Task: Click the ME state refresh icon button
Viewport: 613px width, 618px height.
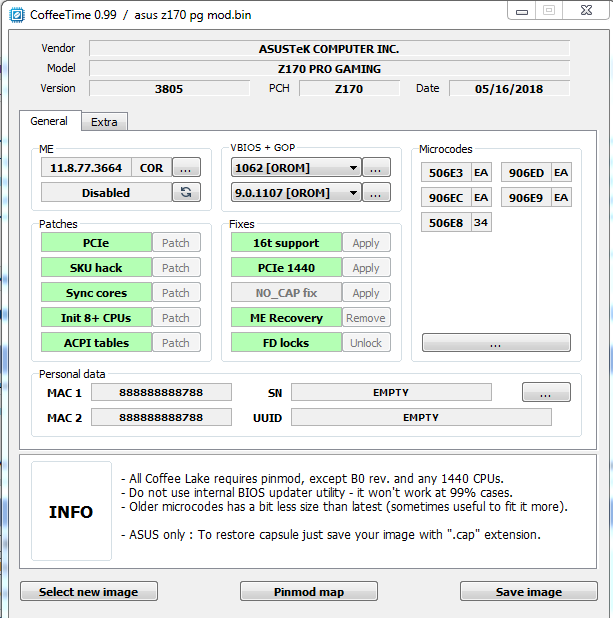Action: tap(186, 192)
